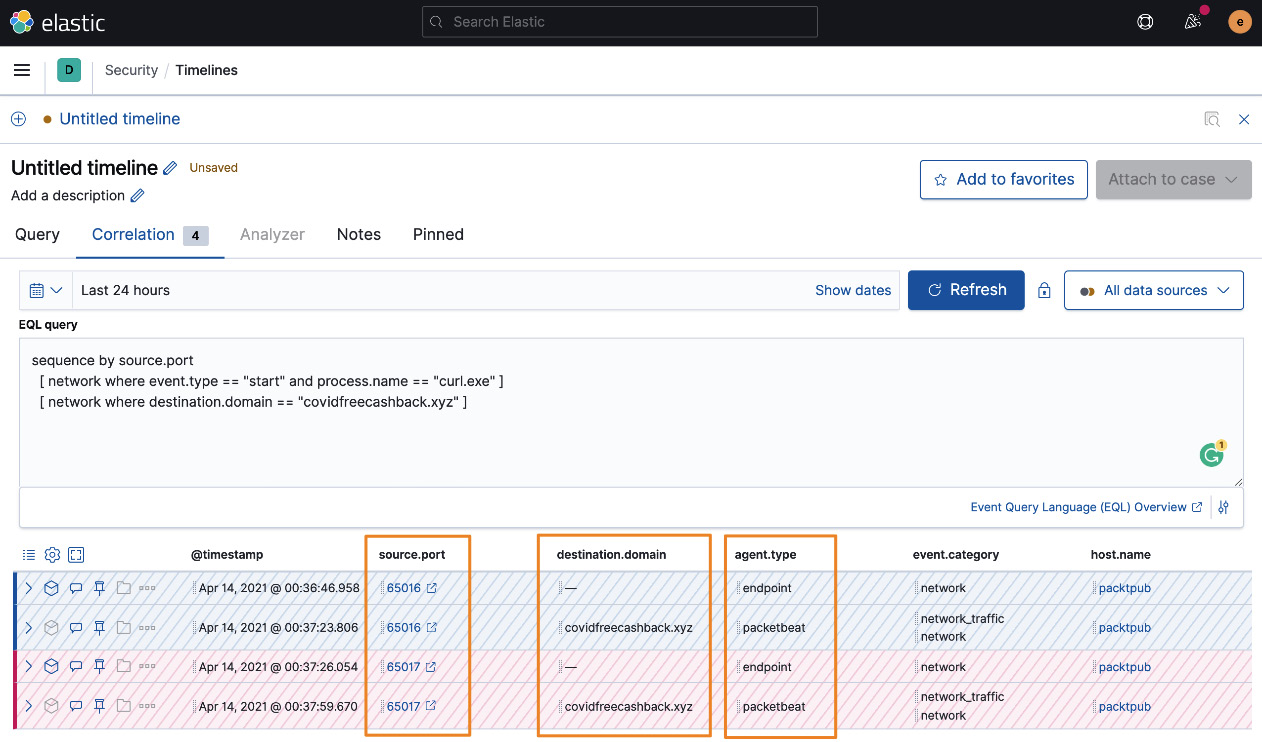This screenshot has height=742, width=1262.
Task: Open more actions for 00:37:26.054 event
Action: 147,666
